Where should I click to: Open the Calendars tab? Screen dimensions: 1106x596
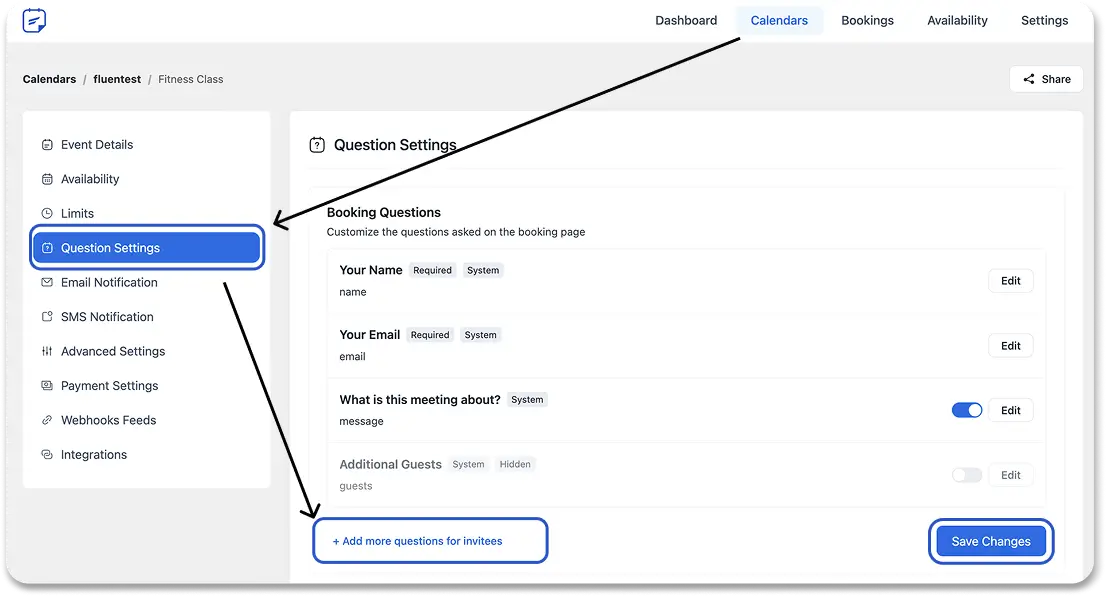(779, 20)
